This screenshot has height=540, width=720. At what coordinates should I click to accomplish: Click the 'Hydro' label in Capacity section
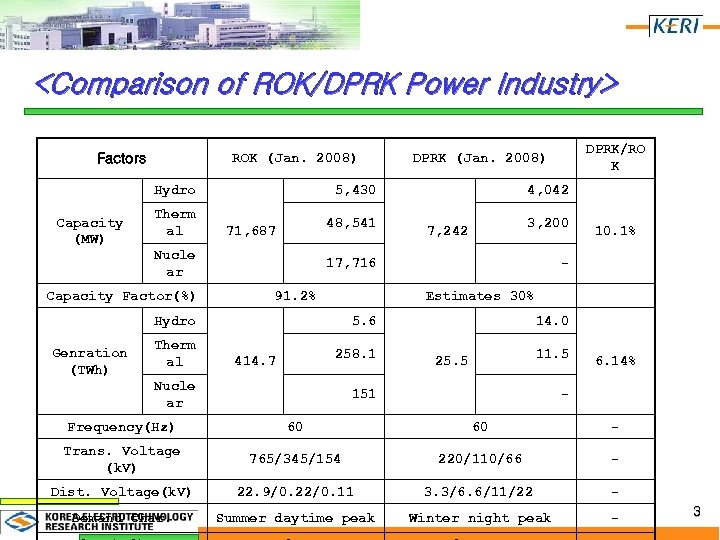[x=174, y=190]
